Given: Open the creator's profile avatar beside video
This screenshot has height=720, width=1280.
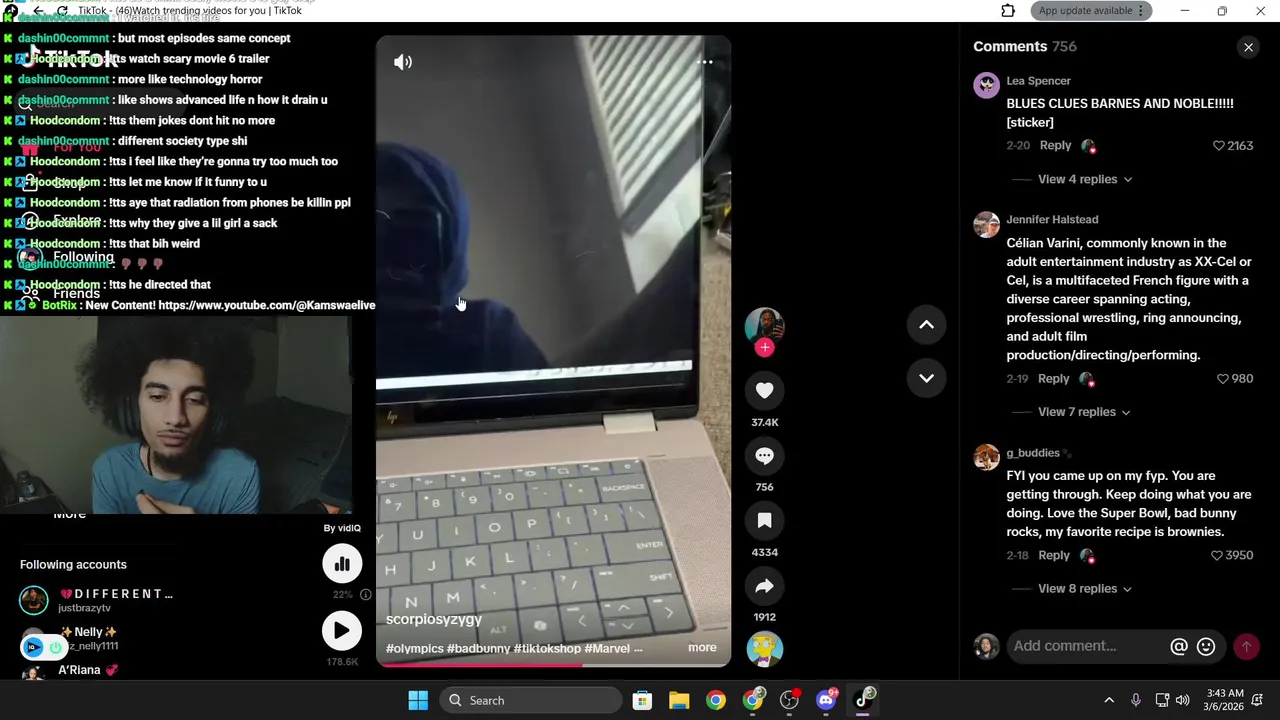Looking at the screenshot, I should pyautogui.click(x=764, y=325).
